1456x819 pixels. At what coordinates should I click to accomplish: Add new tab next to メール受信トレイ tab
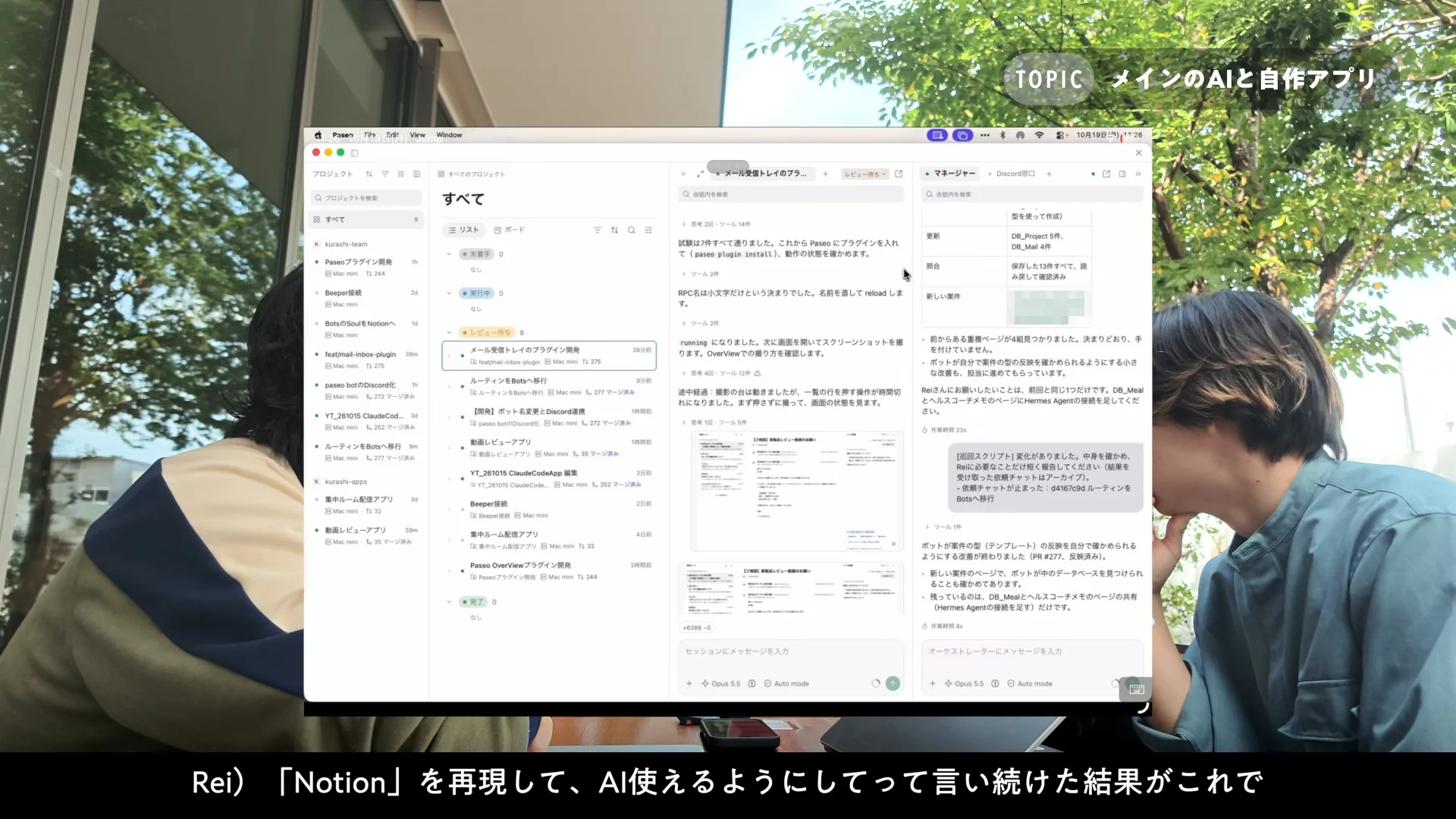pos(826,174)
